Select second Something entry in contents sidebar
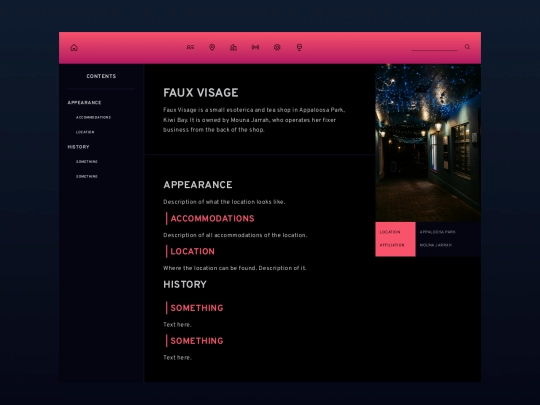 point(87,176)
